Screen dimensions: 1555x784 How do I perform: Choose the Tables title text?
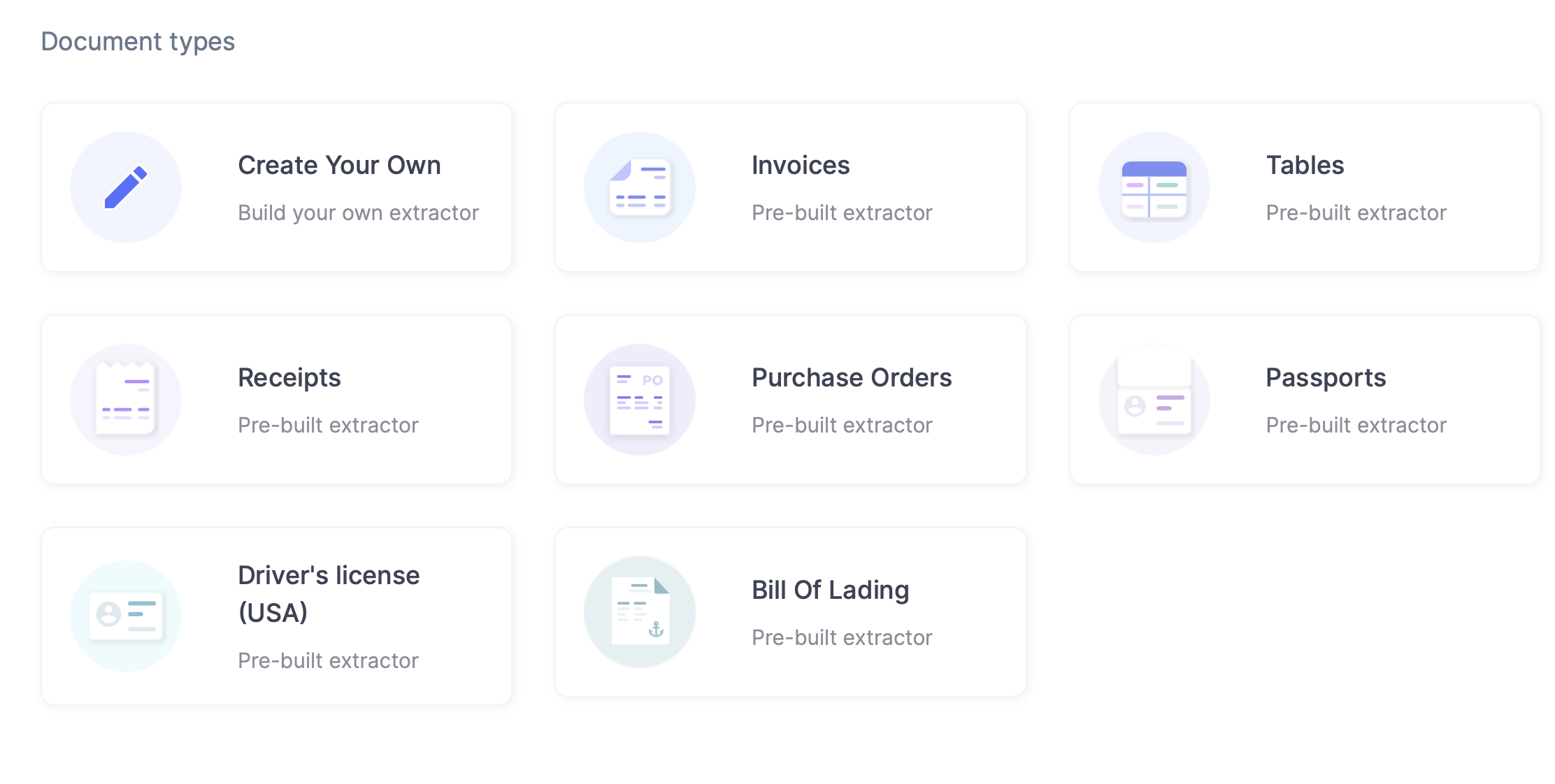point(1305,166)
